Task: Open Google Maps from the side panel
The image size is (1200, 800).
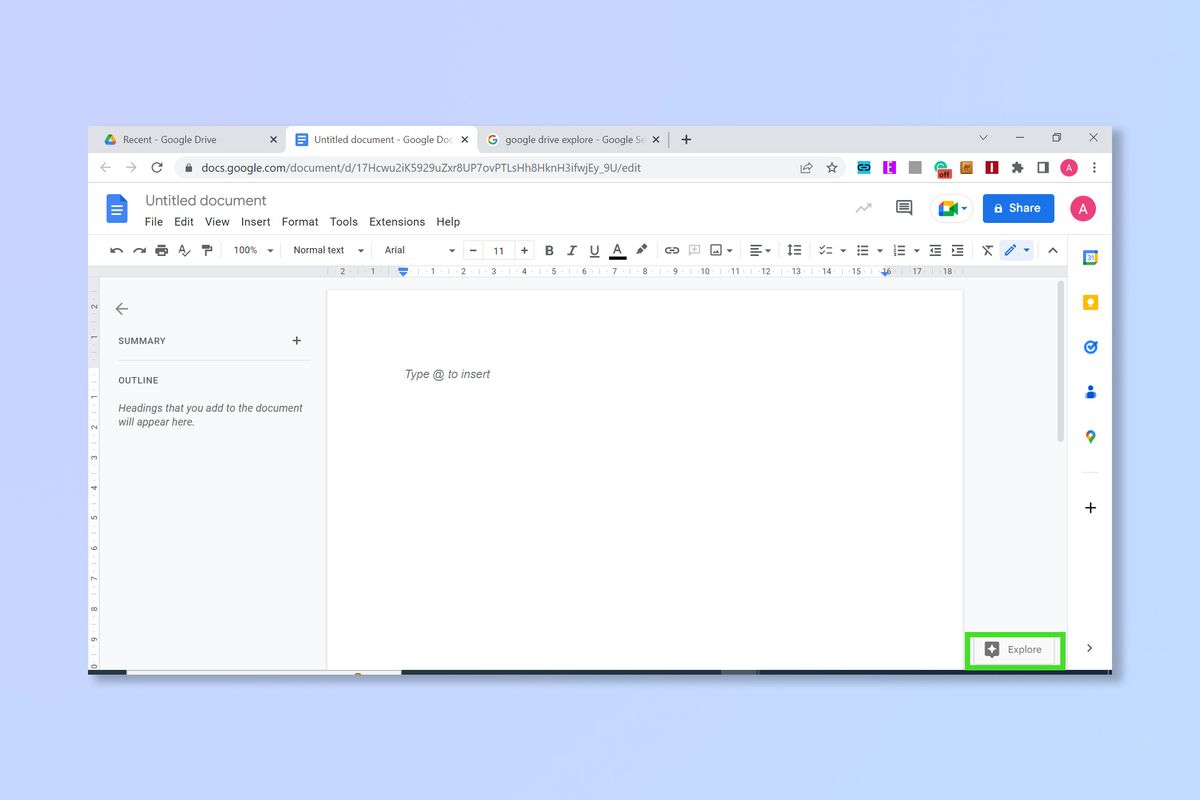Action: [x=1089, y=436]
